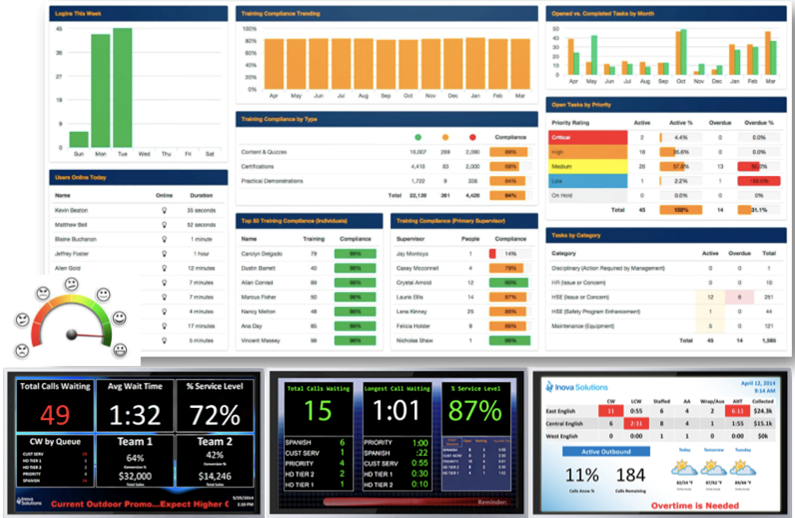Click the Inova Solutions logo
The height and width of the screenshot is (518, 795).
pyautogui.click(x=576, y=387)
